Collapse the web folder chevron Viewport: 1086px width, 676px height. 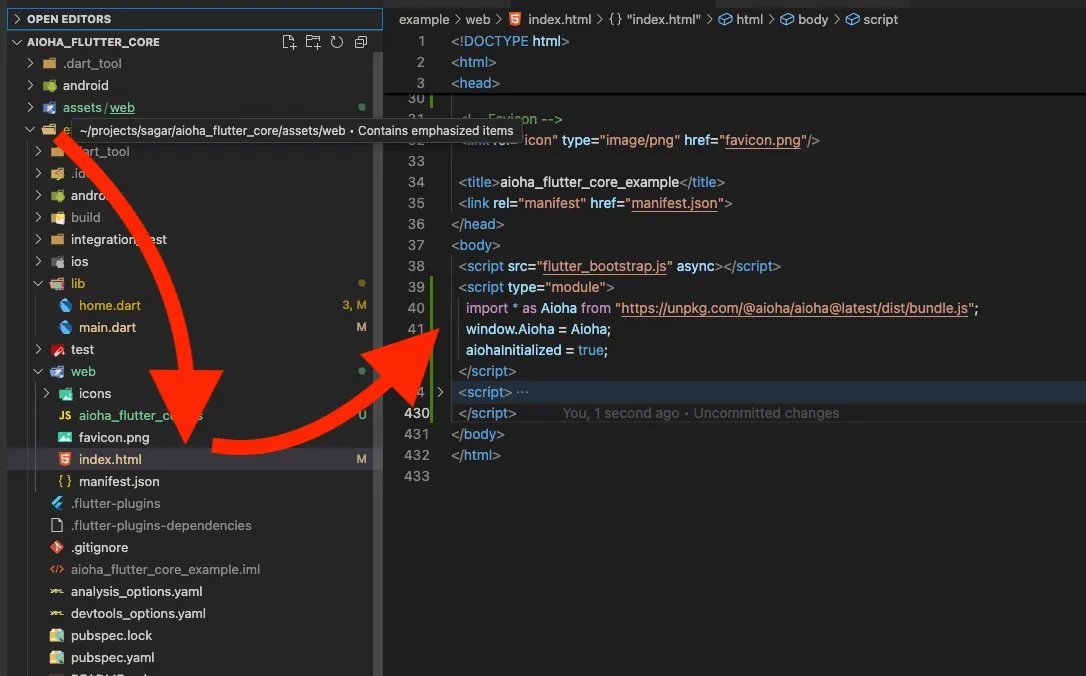(x=38, y=371)
